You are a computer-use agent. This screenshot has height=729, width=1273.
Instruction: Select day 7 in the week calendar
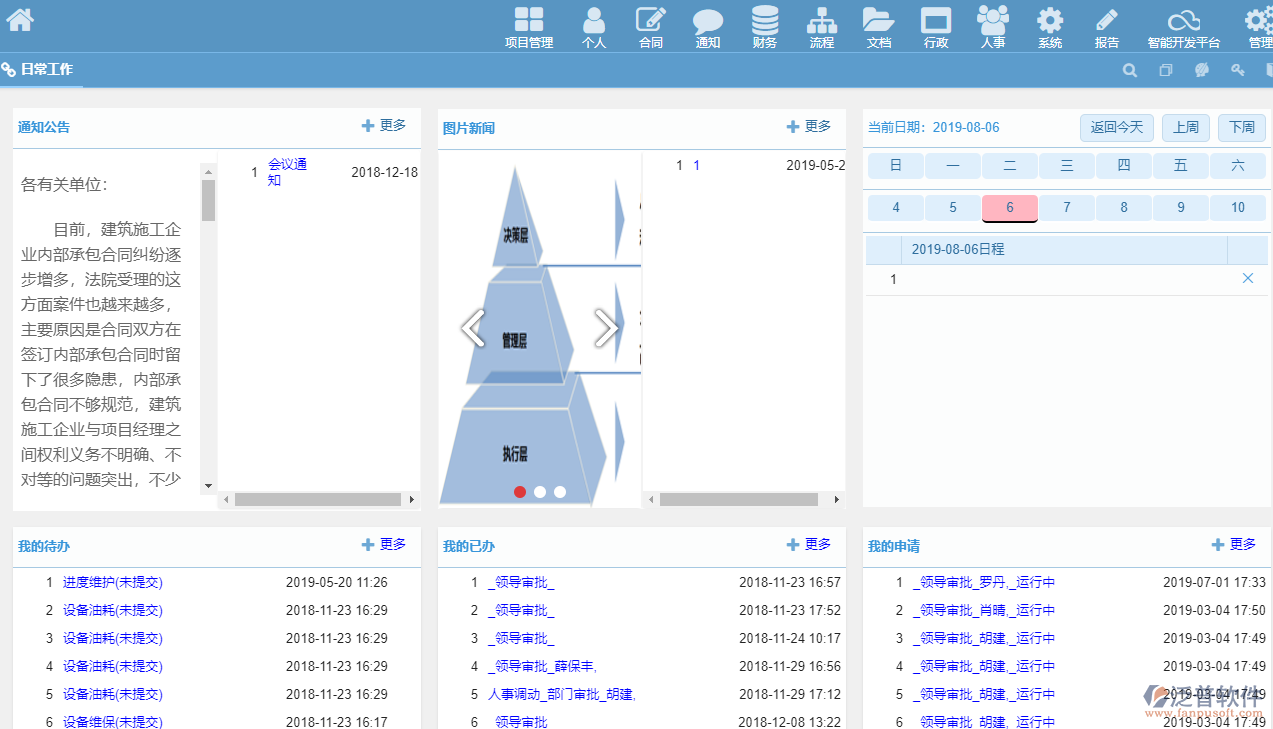1067,207
